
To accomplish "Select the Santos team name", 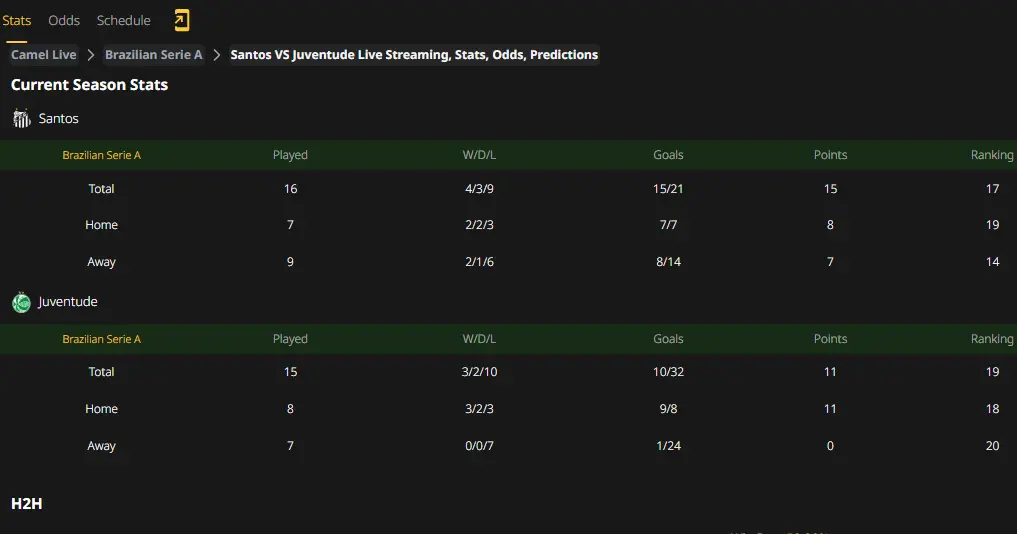I will point(58,119).
